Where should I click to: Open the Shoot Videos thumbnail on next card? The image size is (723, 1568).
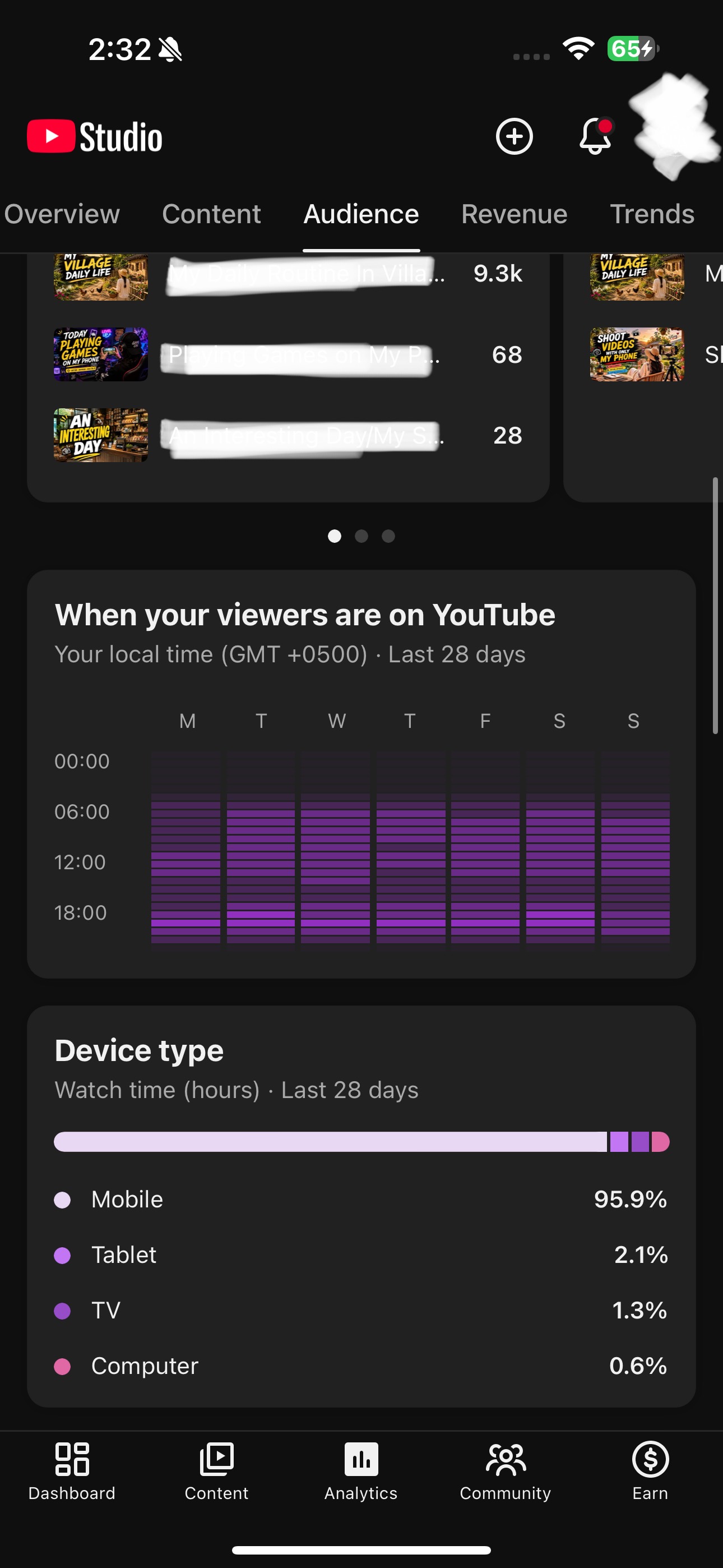(637, 354)
